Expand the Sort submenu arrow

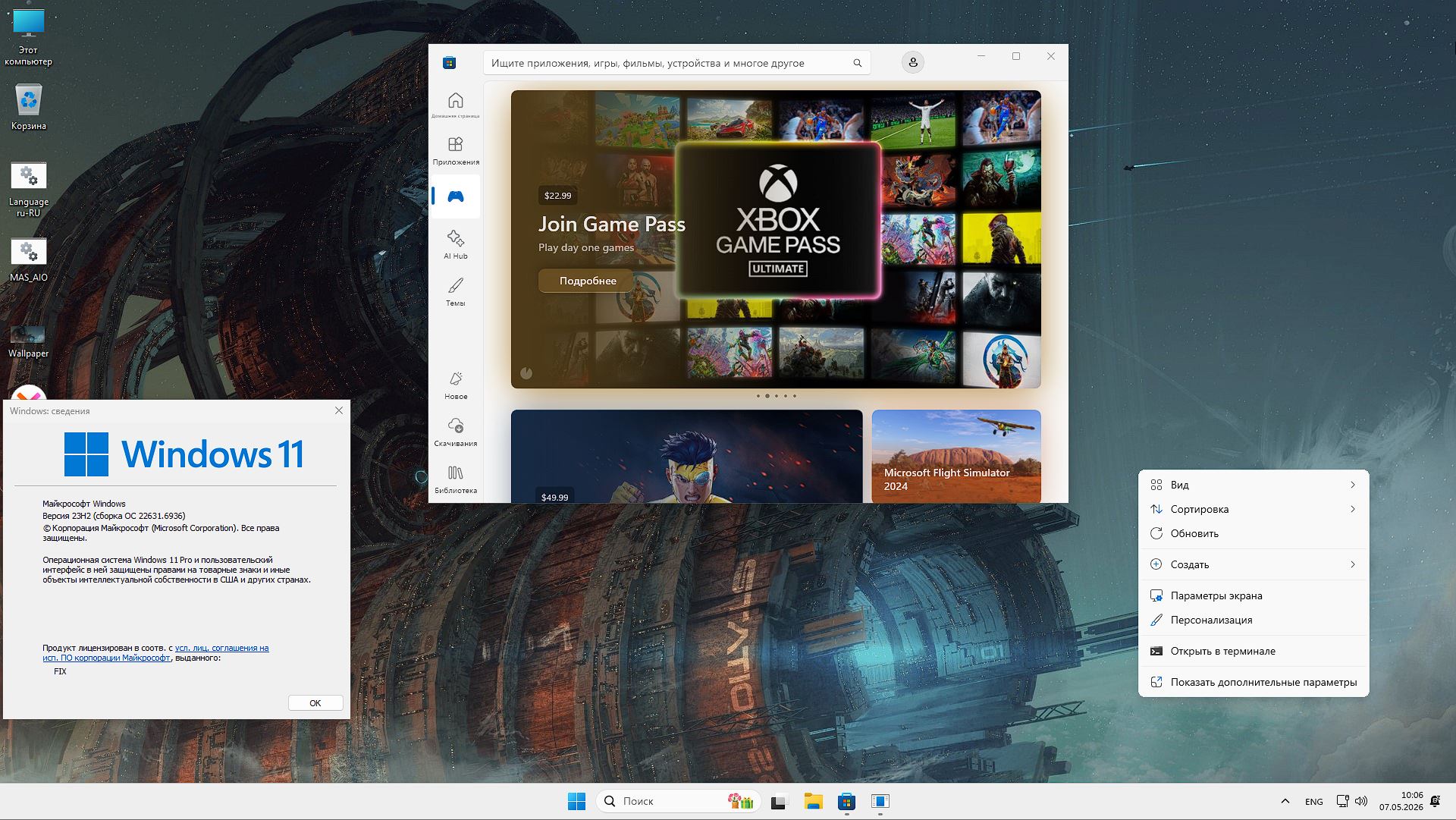tap(1352, 509)
